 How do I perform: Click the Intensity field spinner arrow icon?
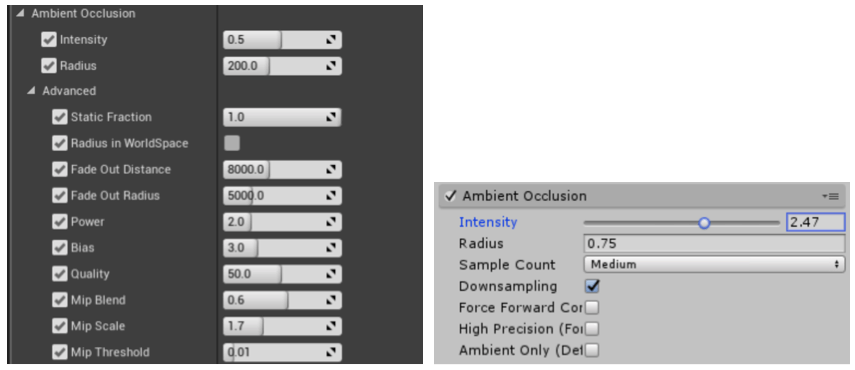tap(330, 40)
